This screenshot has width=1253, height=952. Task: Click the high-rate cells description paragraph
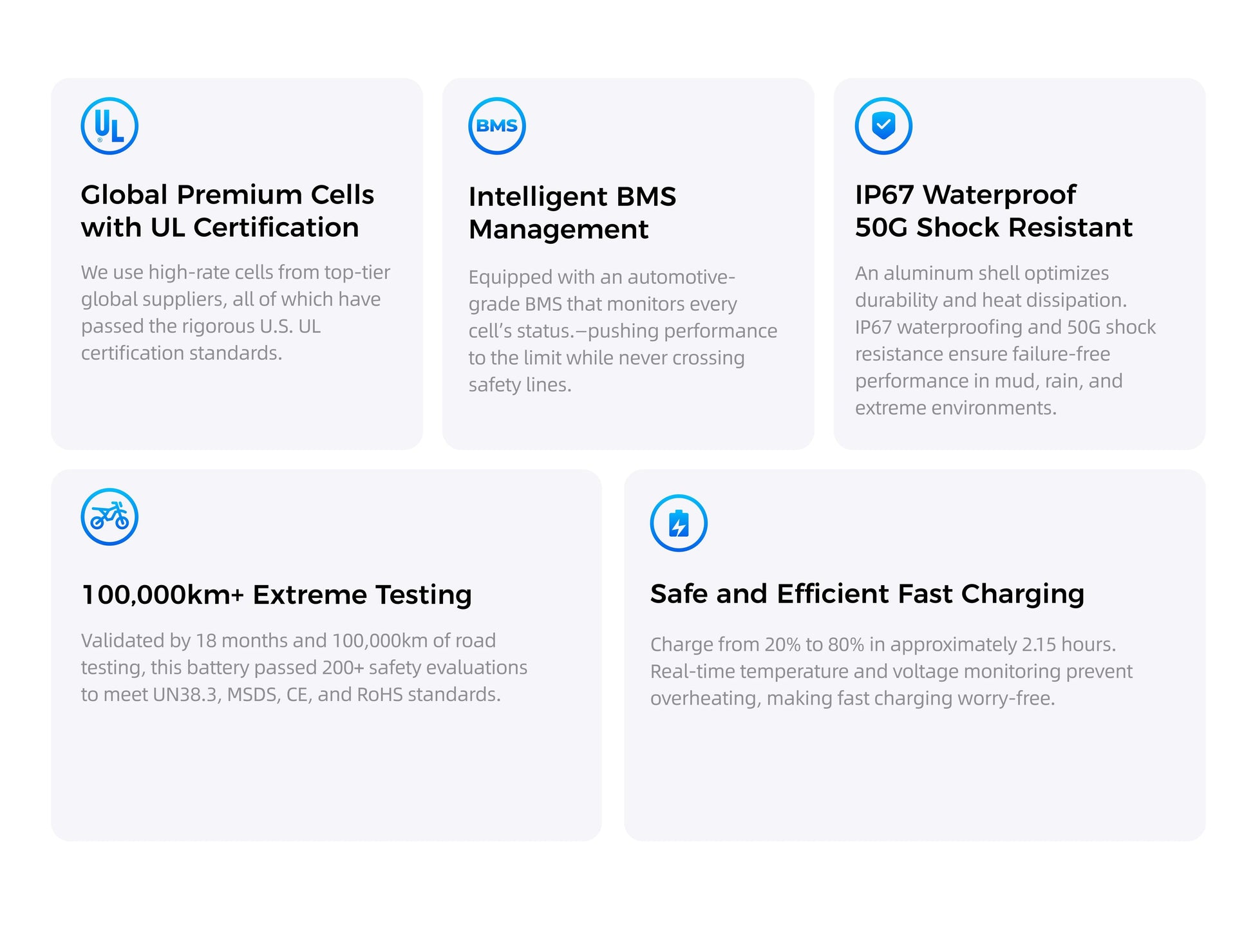(235, 313)
